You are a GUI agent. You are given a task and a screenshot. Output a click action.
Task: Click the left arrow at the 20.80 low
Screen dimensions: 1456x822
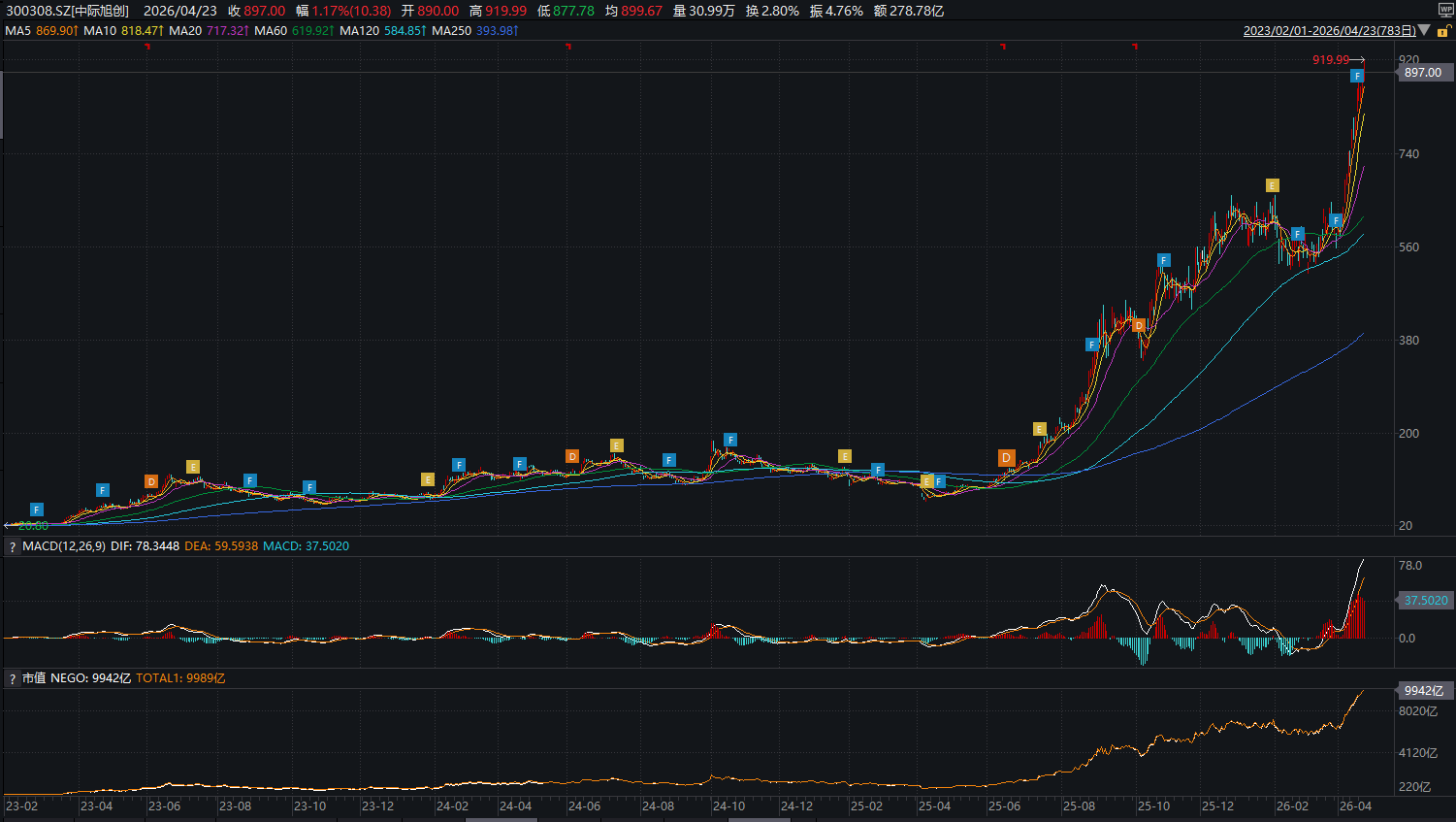coord(9,525)
